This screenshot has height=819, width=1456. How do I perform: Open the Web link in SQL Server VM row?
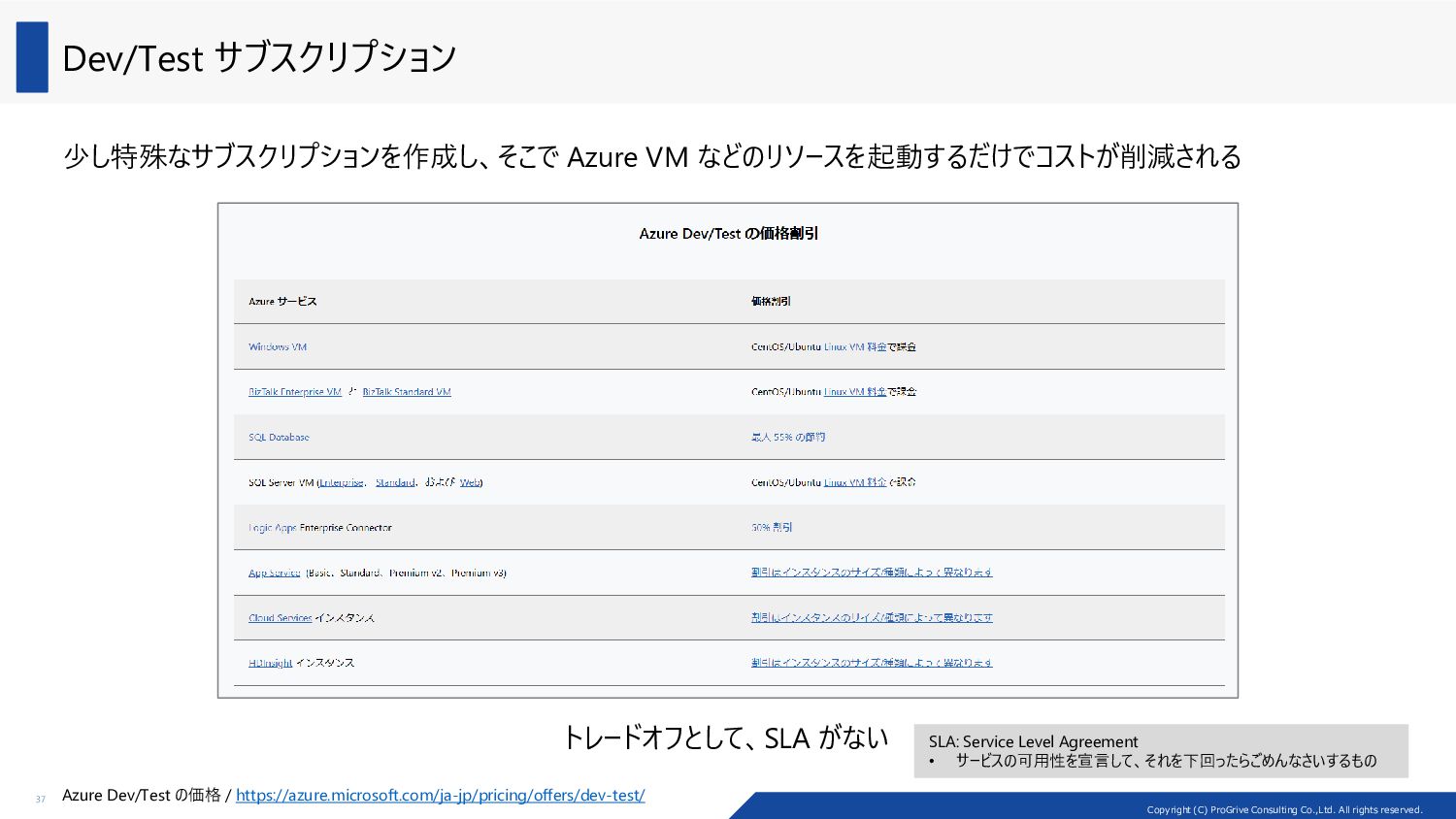pyautogui.click(x=470, y=482)
